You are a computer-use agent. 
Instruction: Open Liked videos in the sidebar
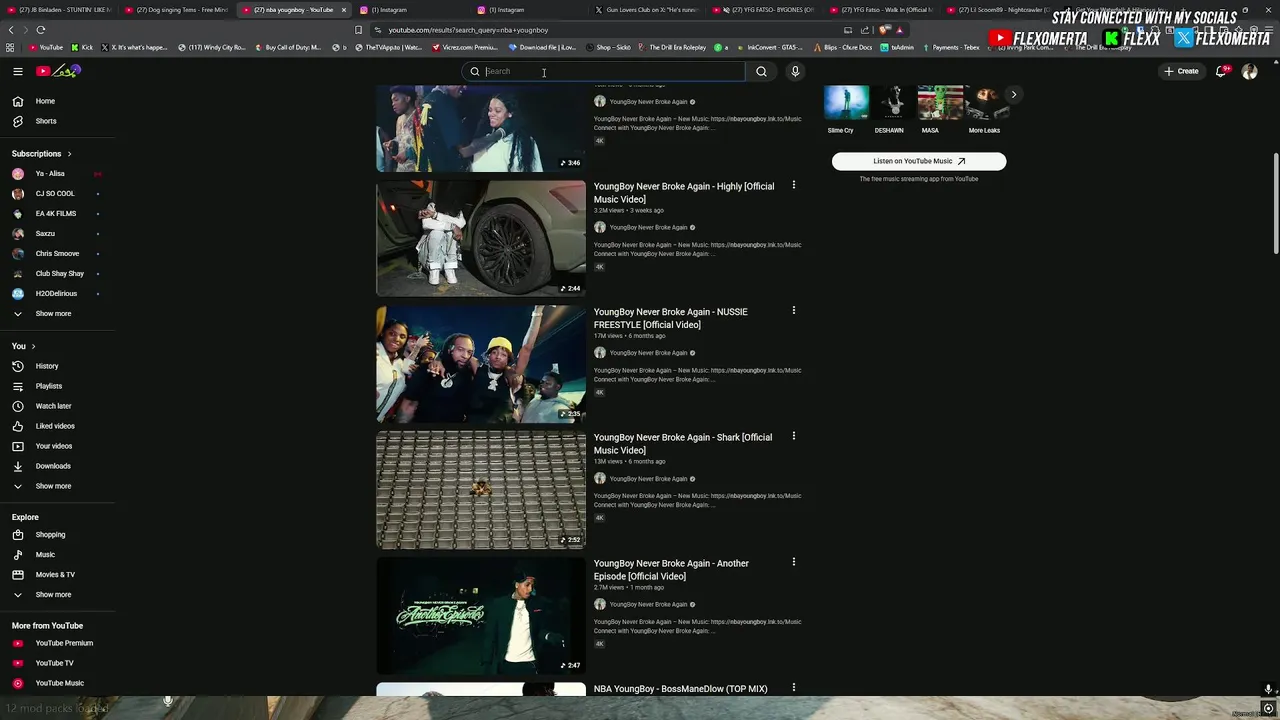pyautogui.click(x=58, y=426)
